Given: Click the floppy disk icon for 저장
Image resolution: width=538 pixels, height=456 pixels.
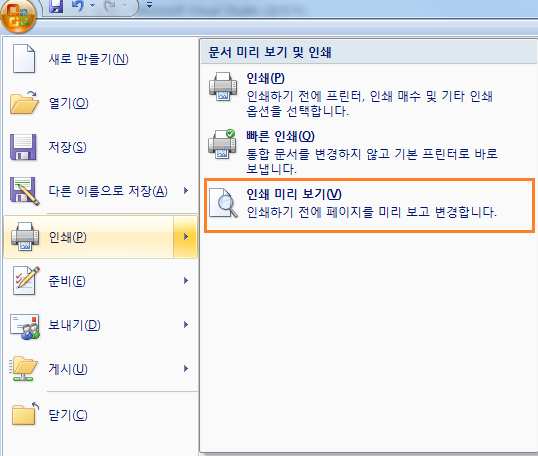Looking at the screenshot, I should tap(23, 147).
